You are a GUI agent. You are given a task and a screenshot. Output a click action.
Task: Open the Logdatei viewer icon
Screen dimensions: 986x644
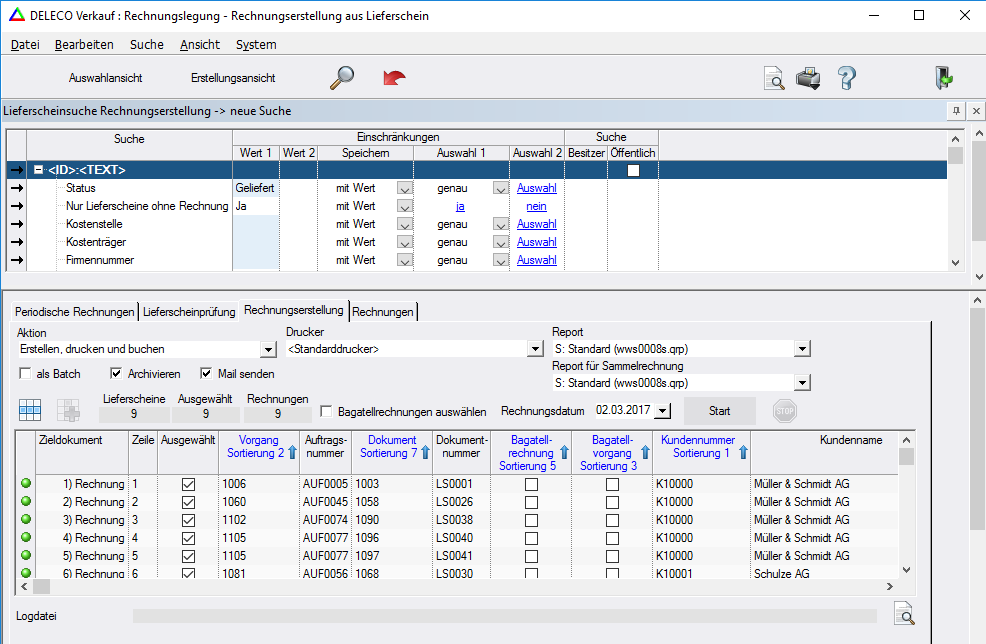click(904, 615)
